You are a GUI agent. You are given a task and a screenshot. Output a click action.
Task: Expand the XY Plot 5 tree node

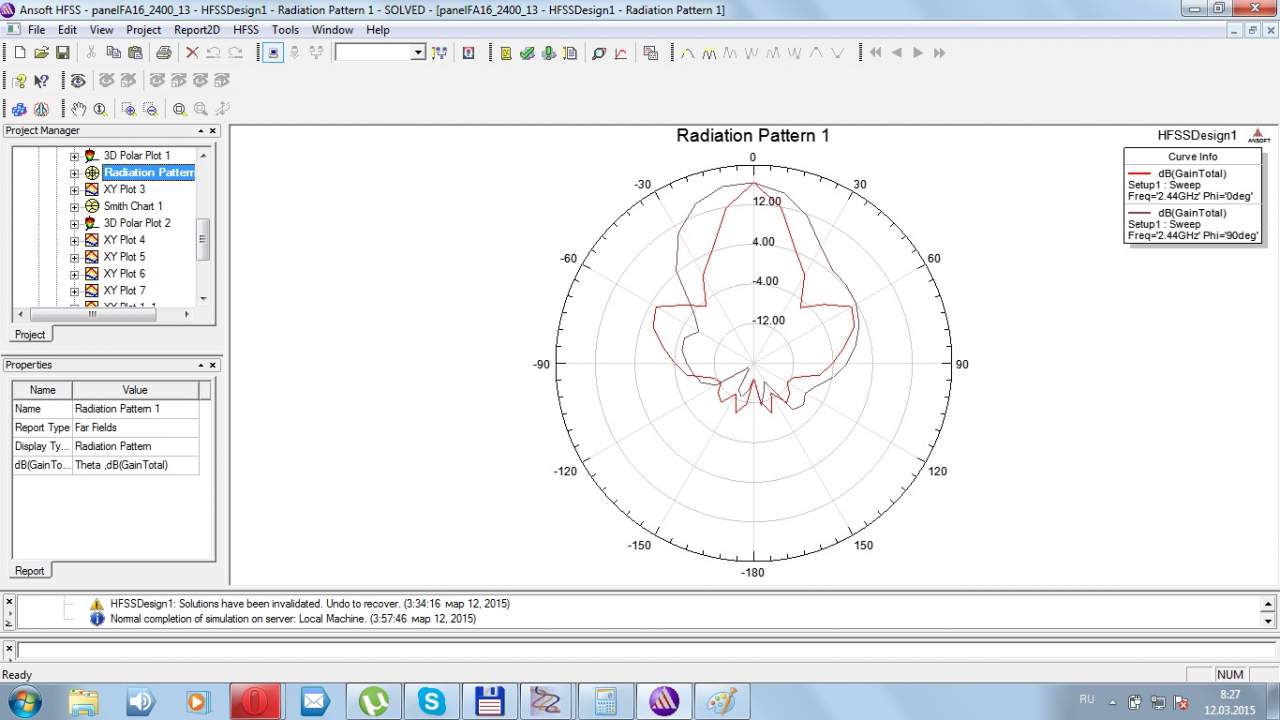(x=74, y=257)
